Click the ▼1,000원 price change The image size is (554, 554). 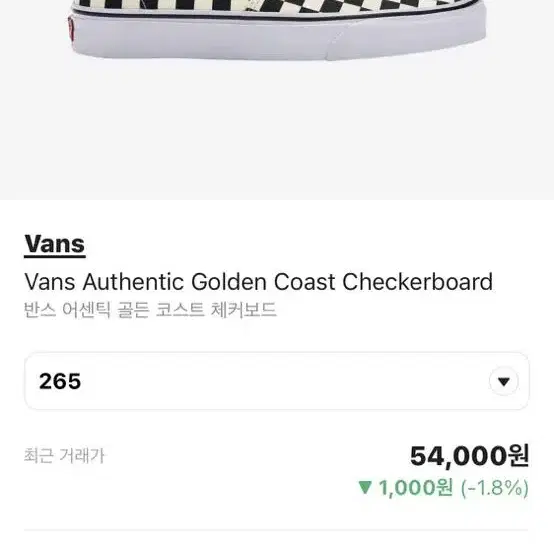click(x=406, y=488)
